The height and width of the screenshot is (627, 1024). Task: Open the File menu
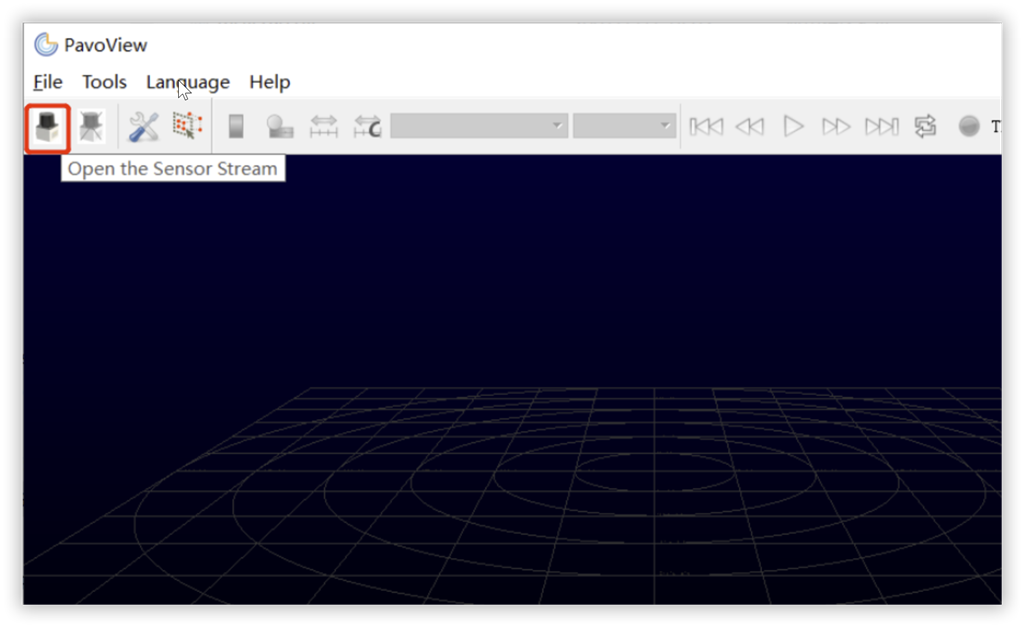(48, 82)
